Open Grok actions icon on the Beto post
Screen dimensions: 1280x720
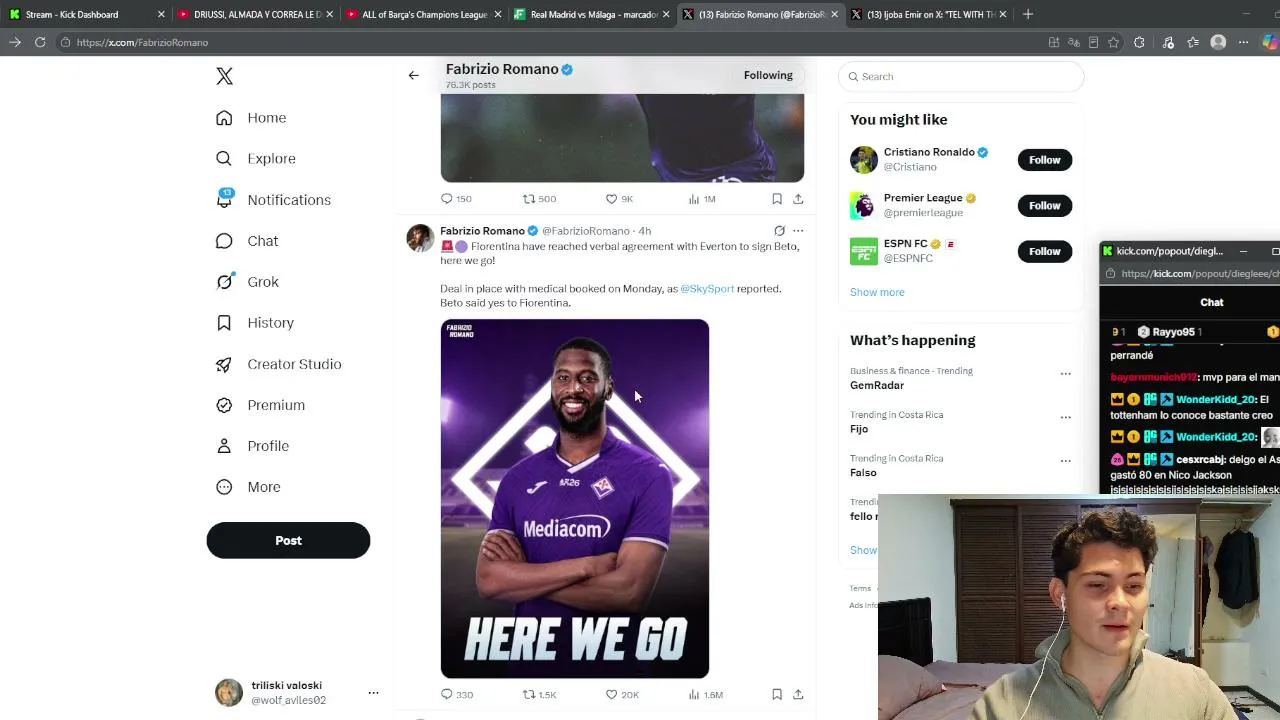pos(779,231)
